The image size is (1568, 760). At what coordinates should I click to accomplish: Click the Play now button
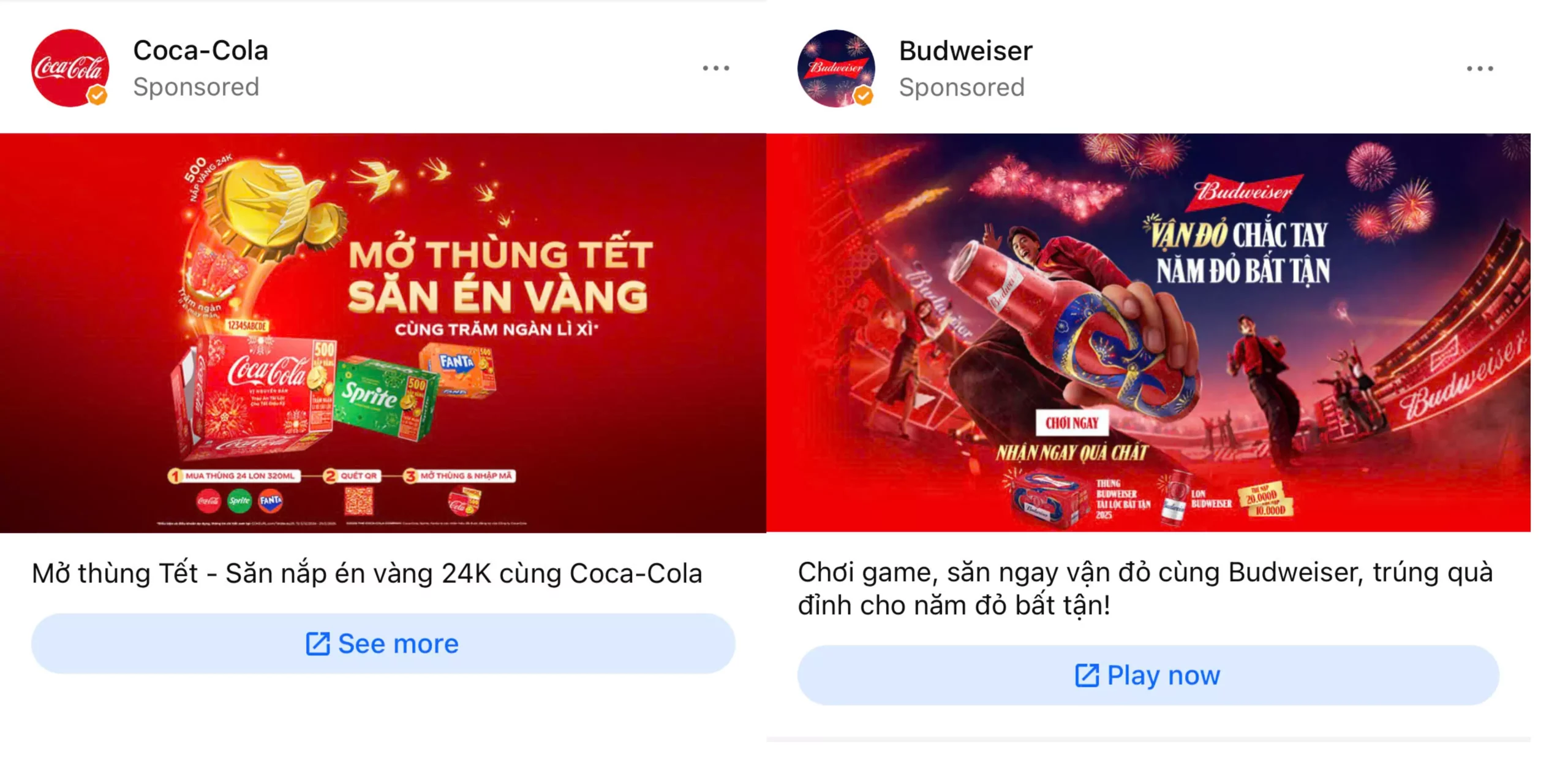[1148, 675]
